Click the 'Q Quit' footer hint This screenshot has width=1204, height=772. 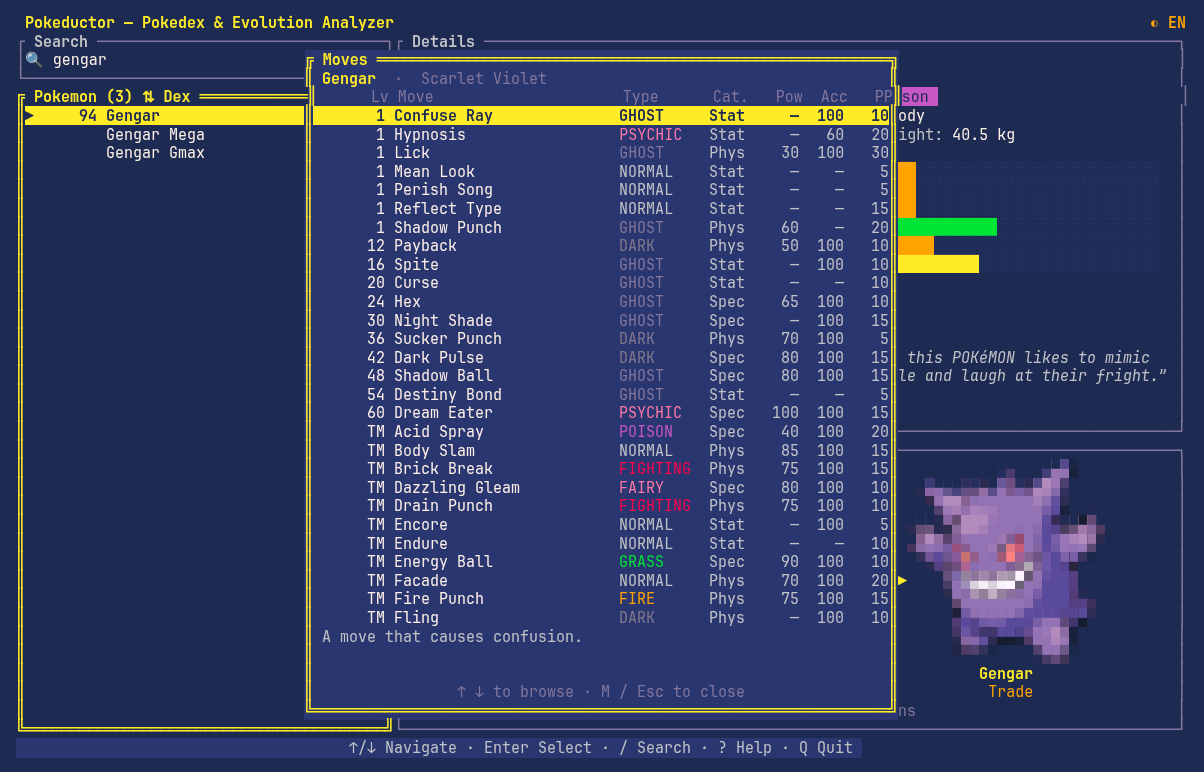(826, 747)
